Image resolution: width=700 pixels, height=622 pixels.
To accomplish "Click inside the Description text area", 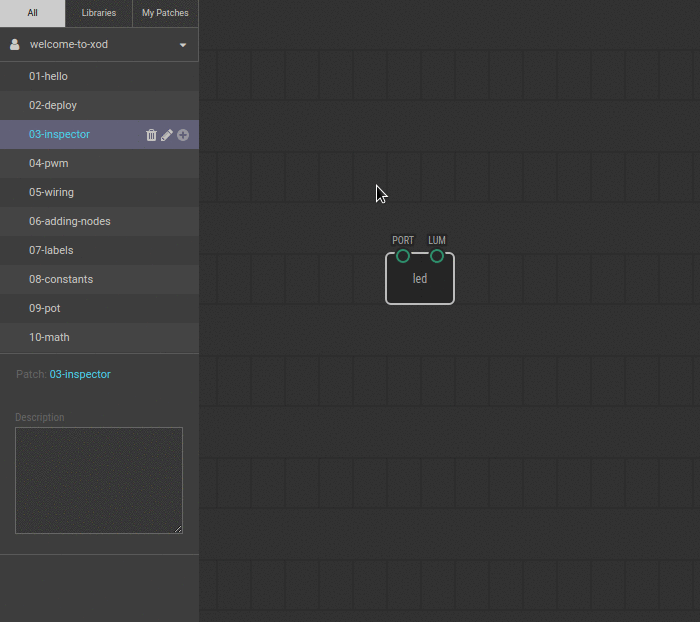I will (99, 480).
